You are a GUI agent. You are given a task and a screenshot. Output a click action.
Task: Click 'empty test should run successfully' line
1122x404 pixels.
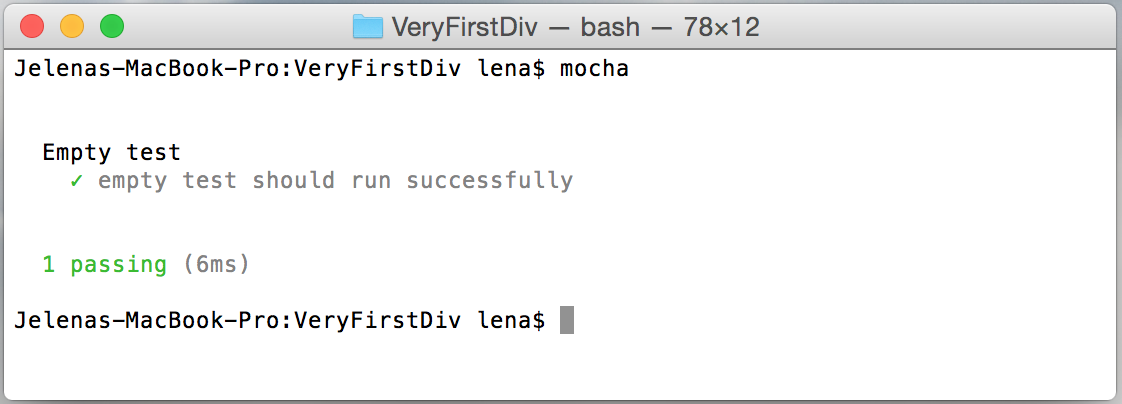click(x=335, y=180)
